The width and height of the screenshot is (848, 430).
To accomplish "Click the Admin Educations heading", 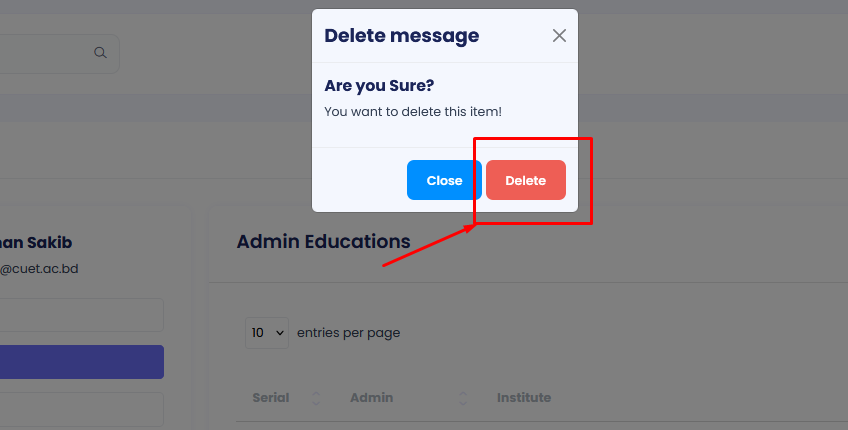I will [x=323, y=241].
